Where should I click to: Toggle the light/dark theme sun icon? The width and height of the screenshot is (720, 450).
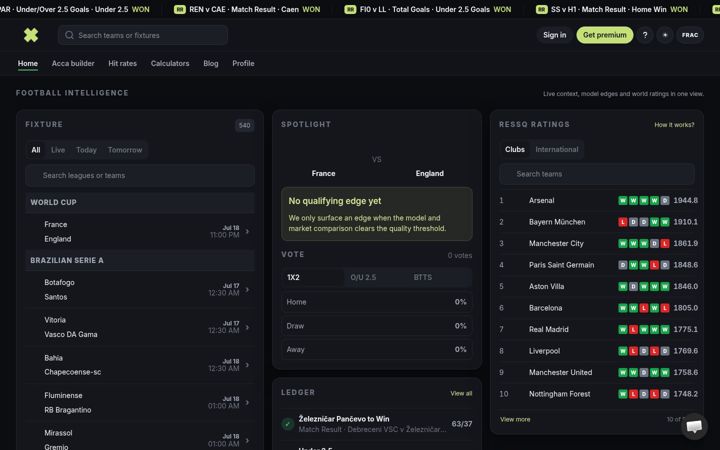[x=664, y=35]
